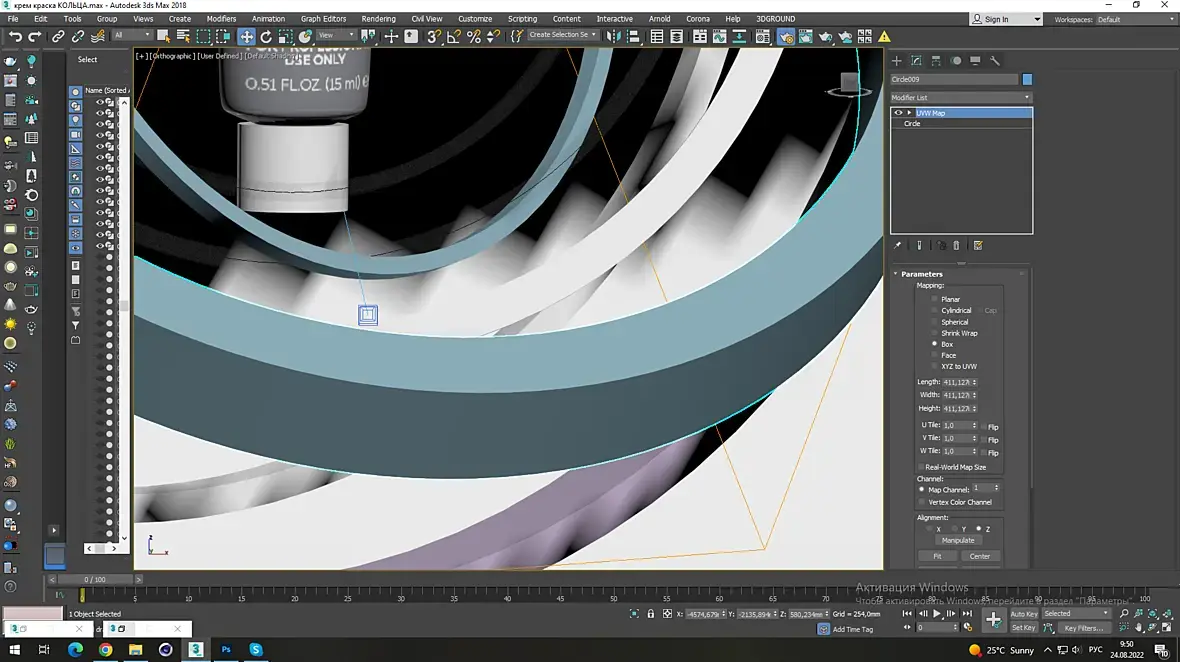Click the object color swatch next to Circle009
The height and width of the screenshot is (662, 1180).
(1027, 79)
